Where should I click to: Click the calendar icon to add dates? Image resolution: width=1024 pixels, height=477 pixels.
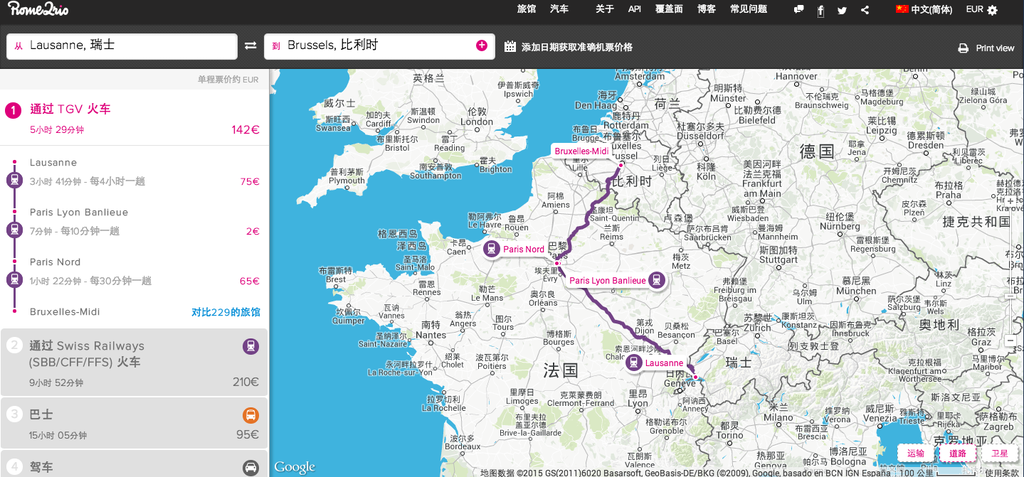511,46
